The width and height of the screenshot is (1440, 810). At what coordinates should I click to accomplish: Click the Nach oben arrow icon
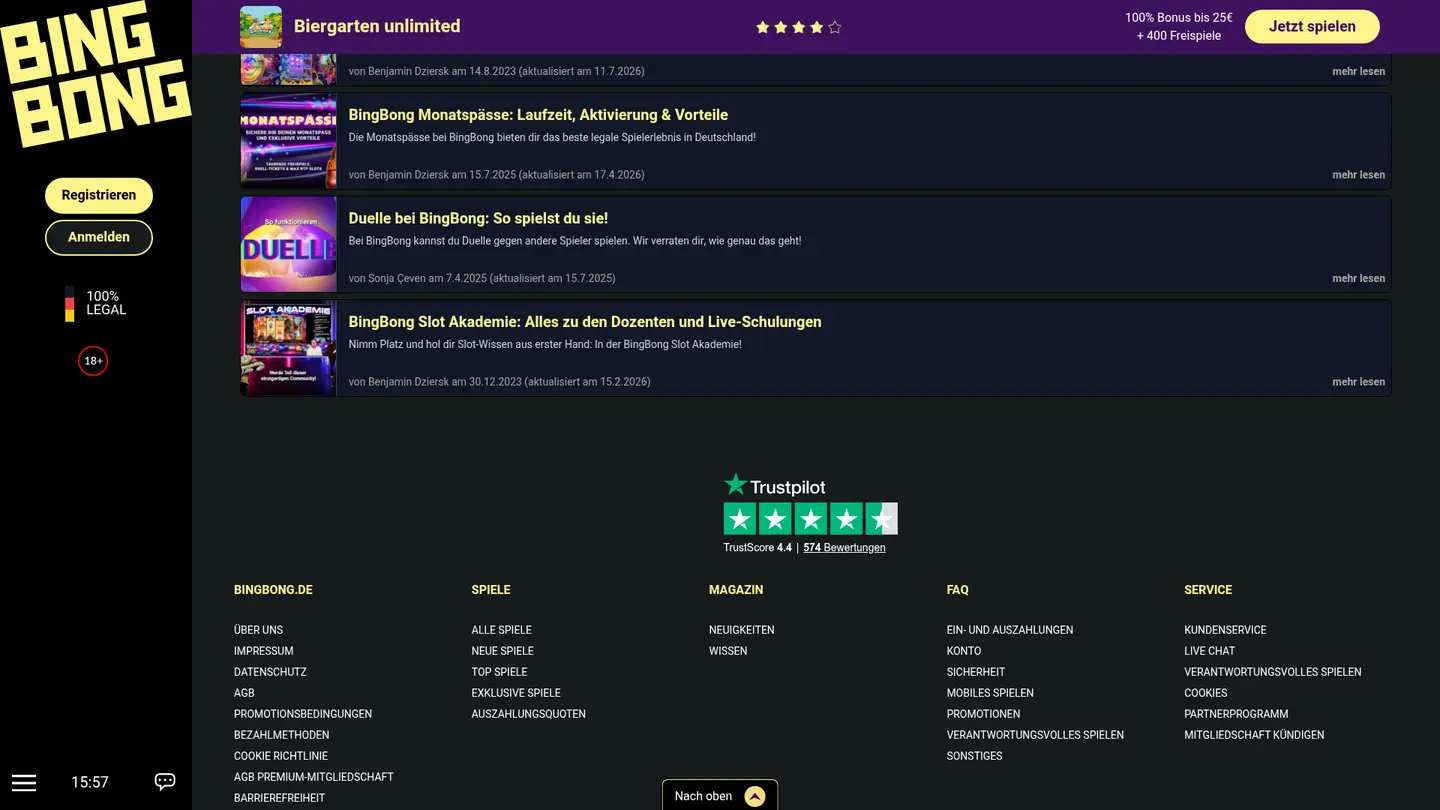(755, 796)
